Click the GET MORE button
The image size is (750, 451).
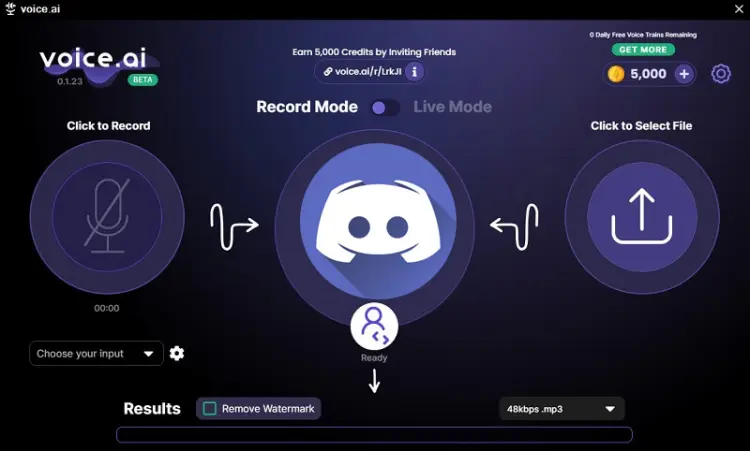(x=643, y=50)
